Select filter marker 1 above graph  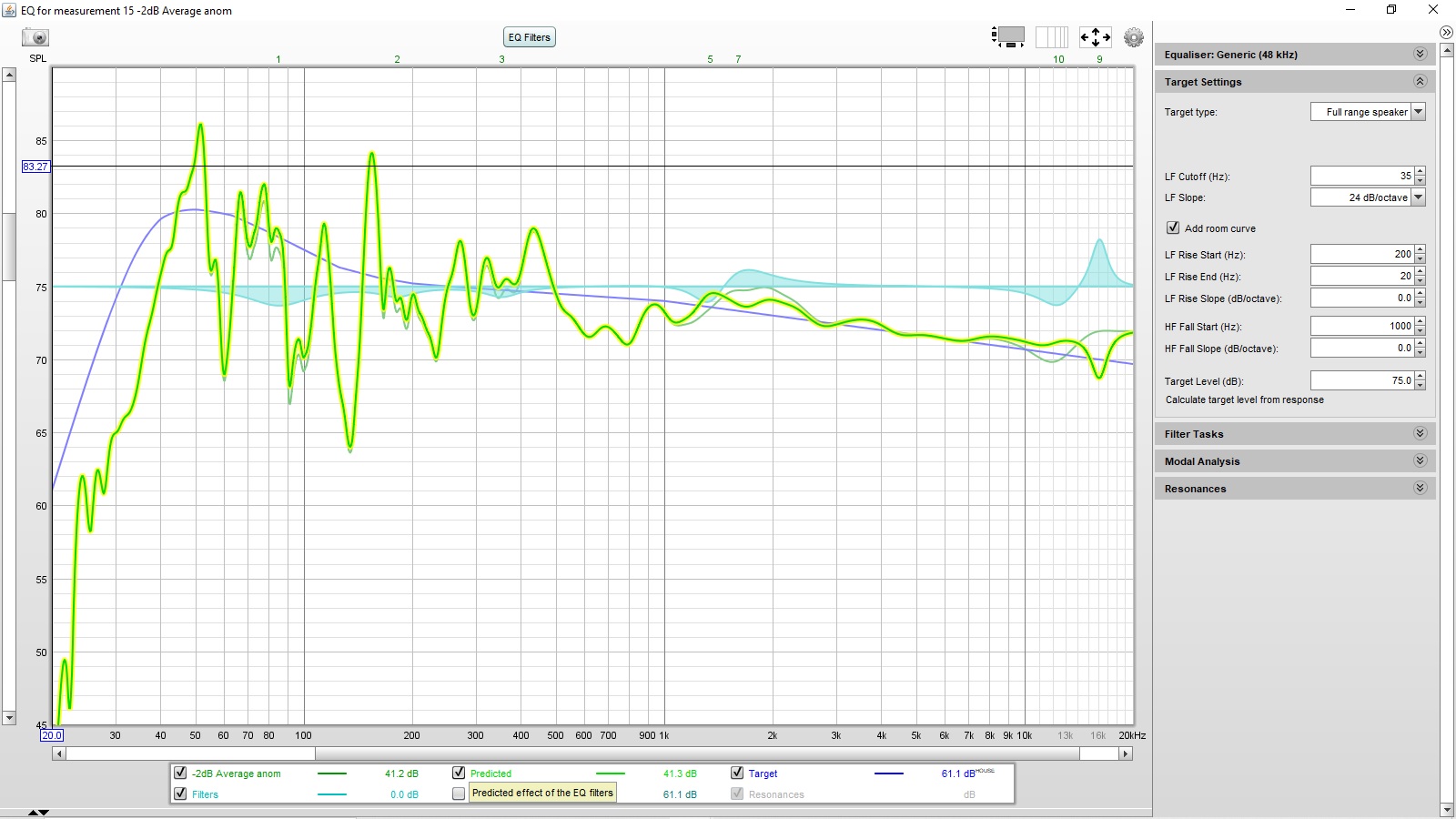click(x=278, y=59)
